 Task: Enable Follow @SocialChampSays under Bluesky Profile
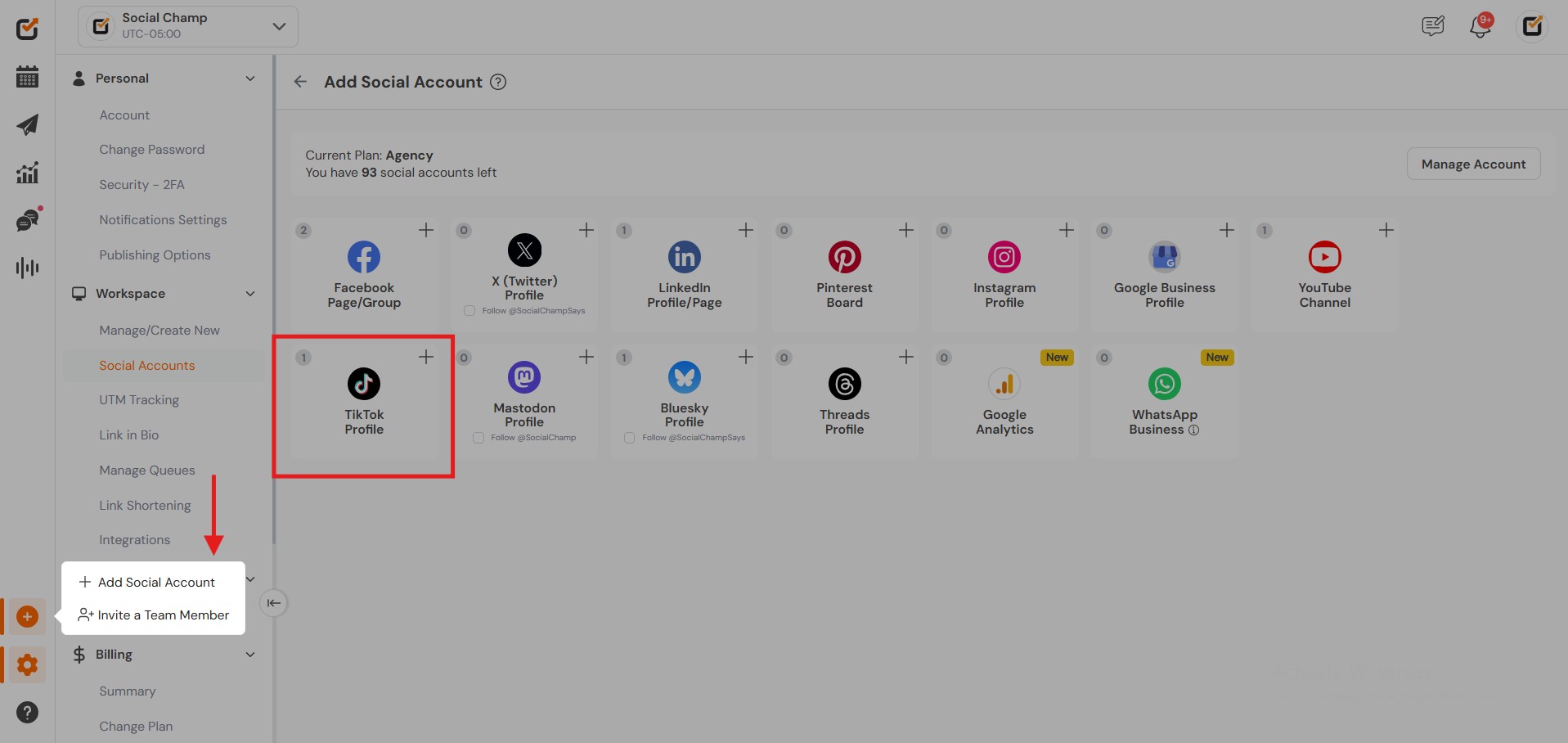tap(629, 438)
